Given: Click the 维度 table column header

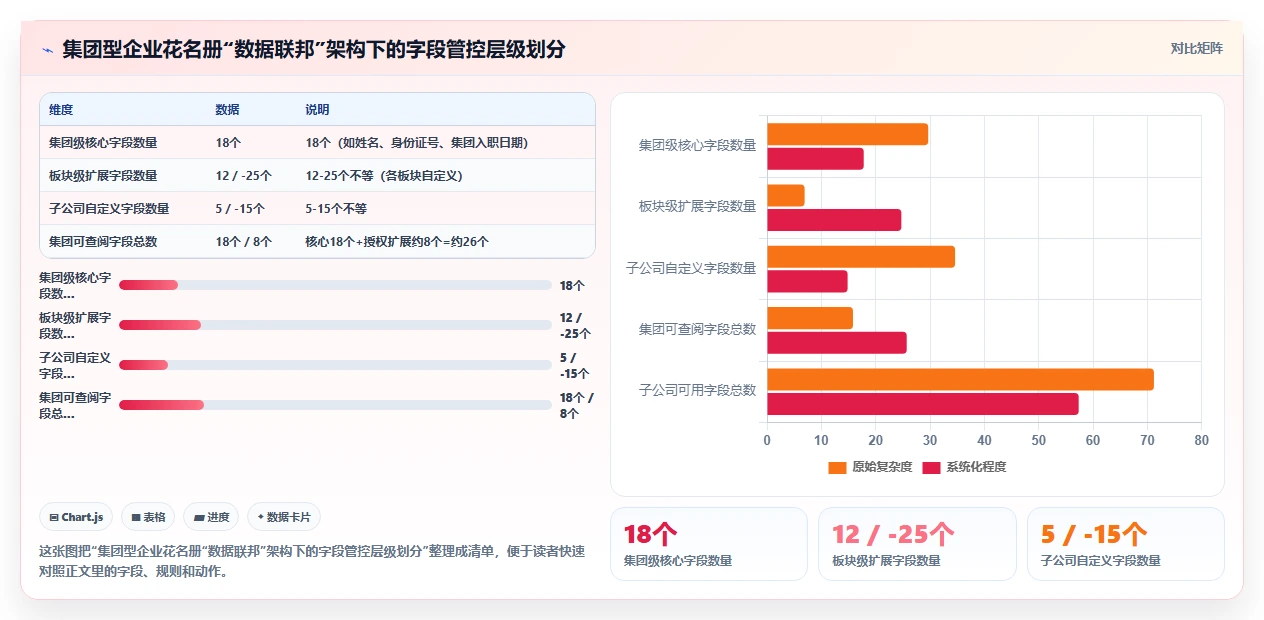Looking at the screenshot, I should pos(61,109).
